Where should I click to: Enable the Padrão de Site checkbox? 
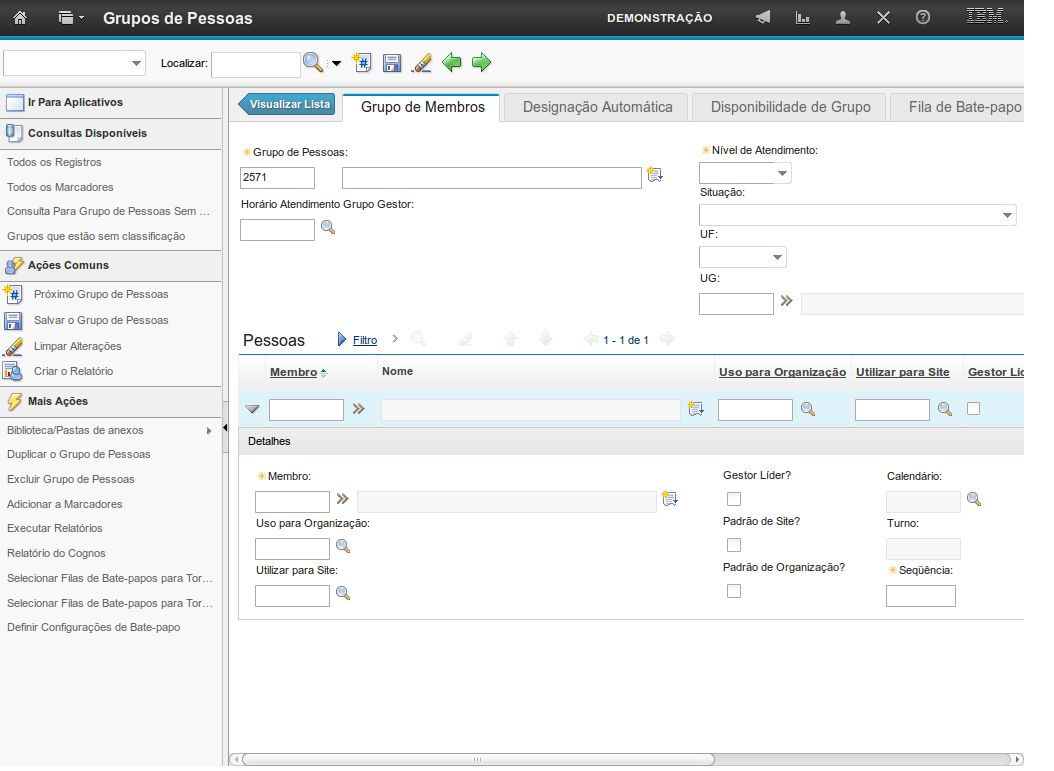click(x=734, y=545)
